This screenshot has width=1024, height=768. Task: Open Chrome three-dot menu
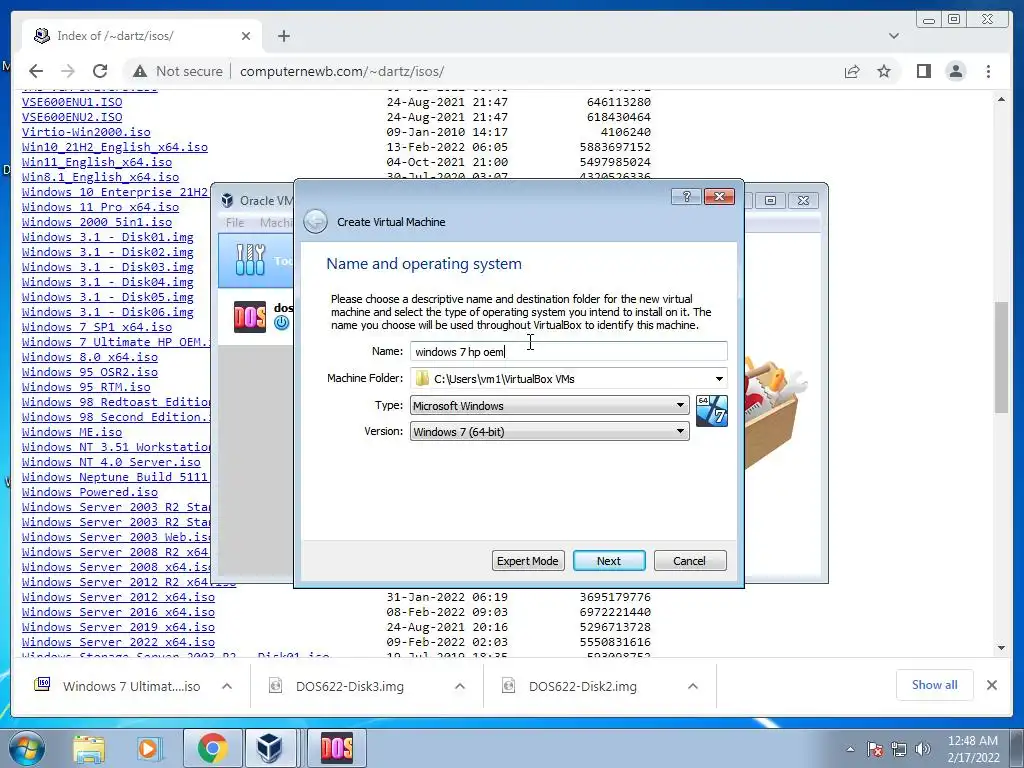(988, 71)
